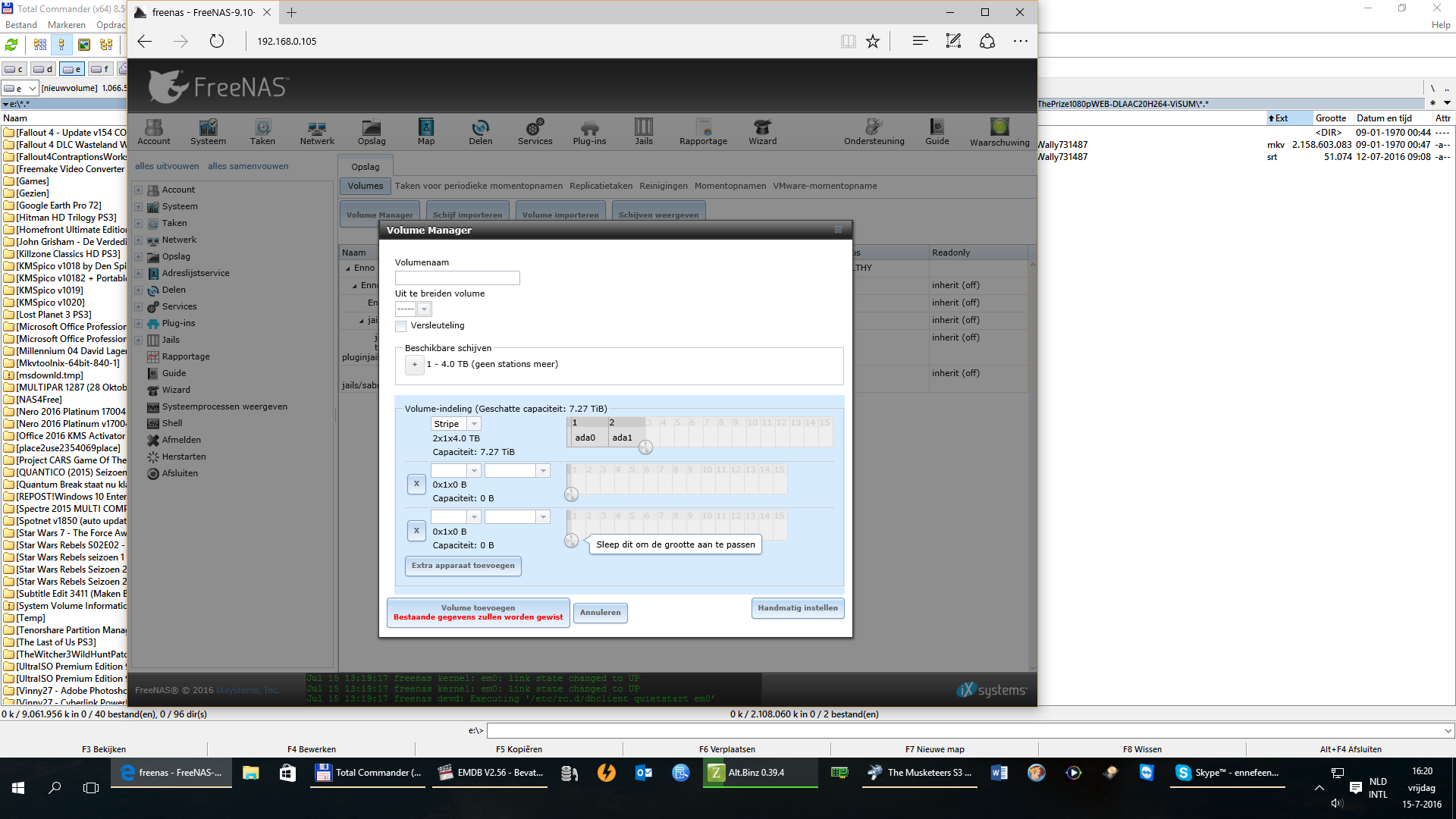
Task: Open Ondersteuning in FreeNAS top toolbar
Action: (874, 132)
